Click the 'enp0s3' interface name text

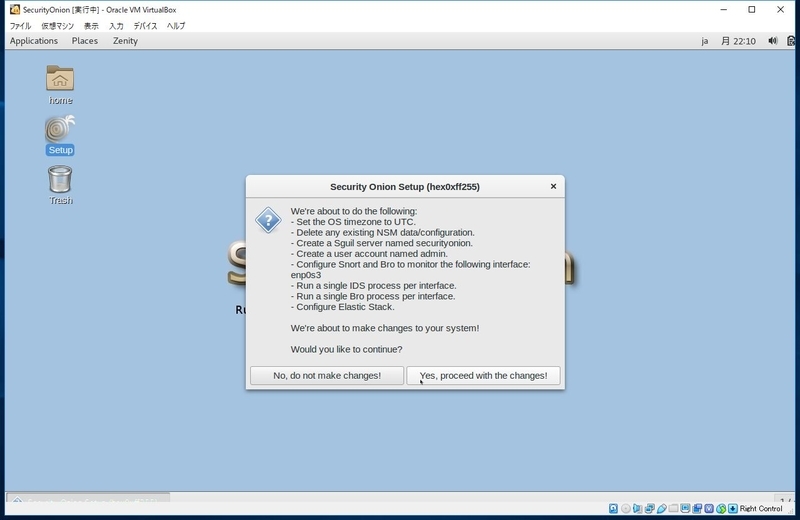[x=306, y=275]
